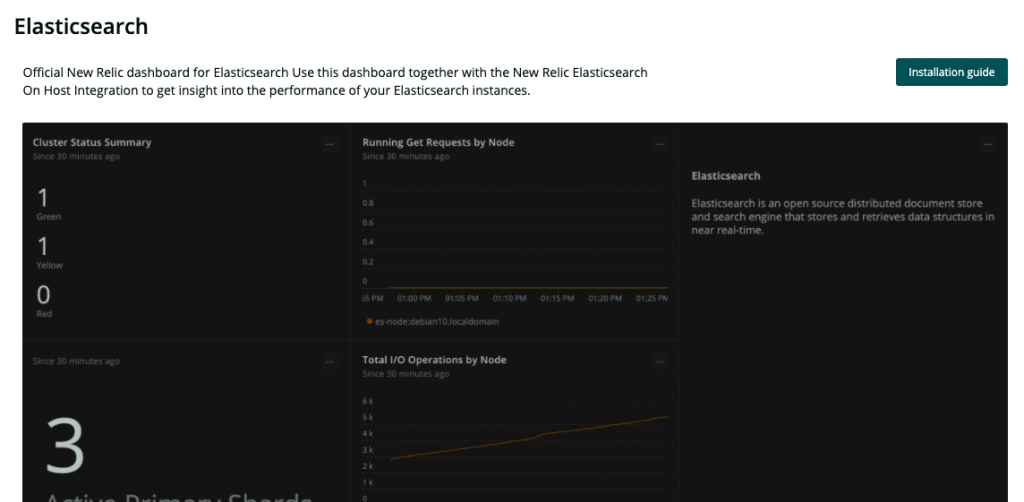Toggle es-node:debian10.localdomain legend entry

click(x=432, y=322)
